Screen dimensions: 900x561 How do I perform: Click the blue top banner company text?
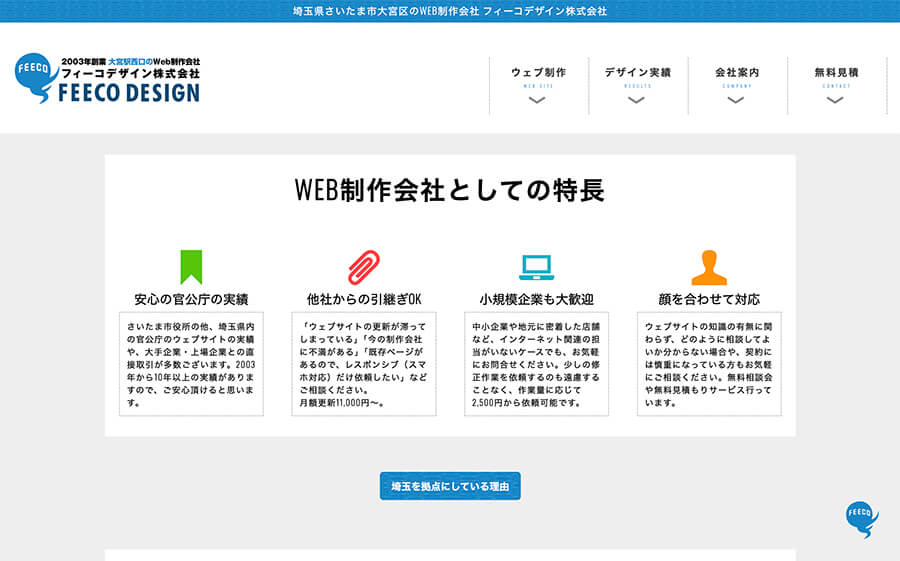point(450,11)
